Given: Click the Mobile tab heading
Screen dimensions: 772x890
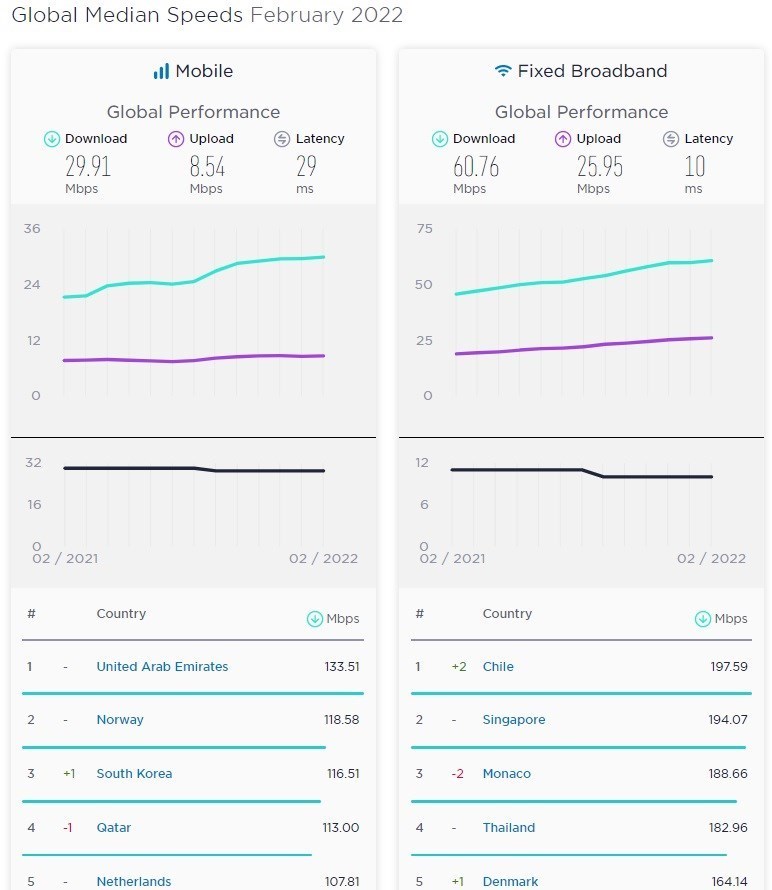Looking at the screenshot, I should [204, 72].
